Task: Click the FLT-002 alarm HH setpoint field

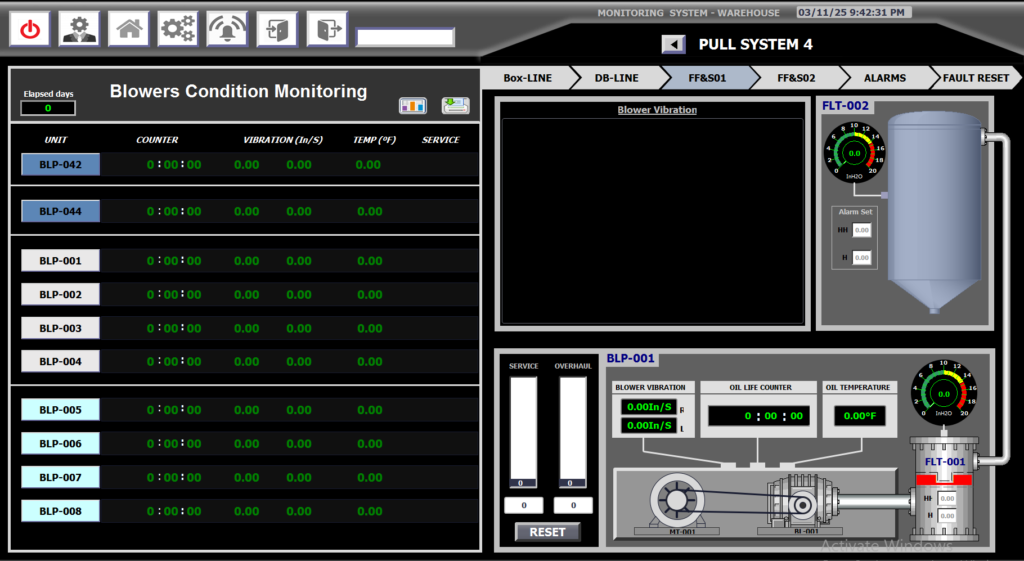Action: coord(861,230)
